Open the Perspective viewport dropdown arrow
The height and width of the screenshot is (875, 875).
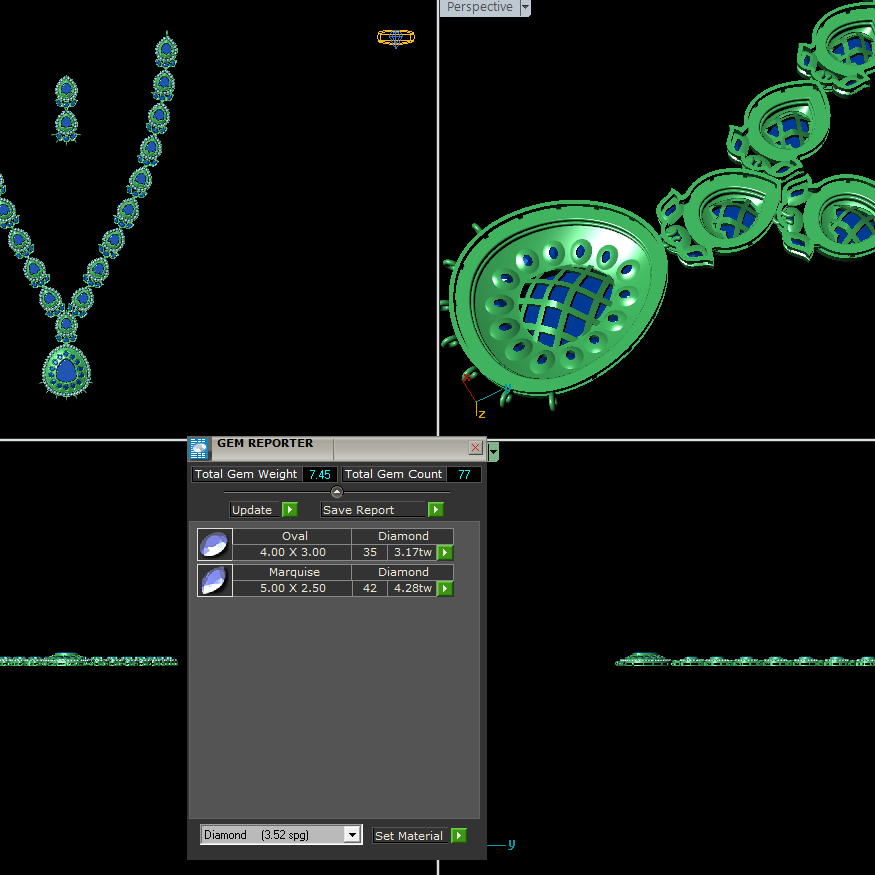tap(524, 7)
